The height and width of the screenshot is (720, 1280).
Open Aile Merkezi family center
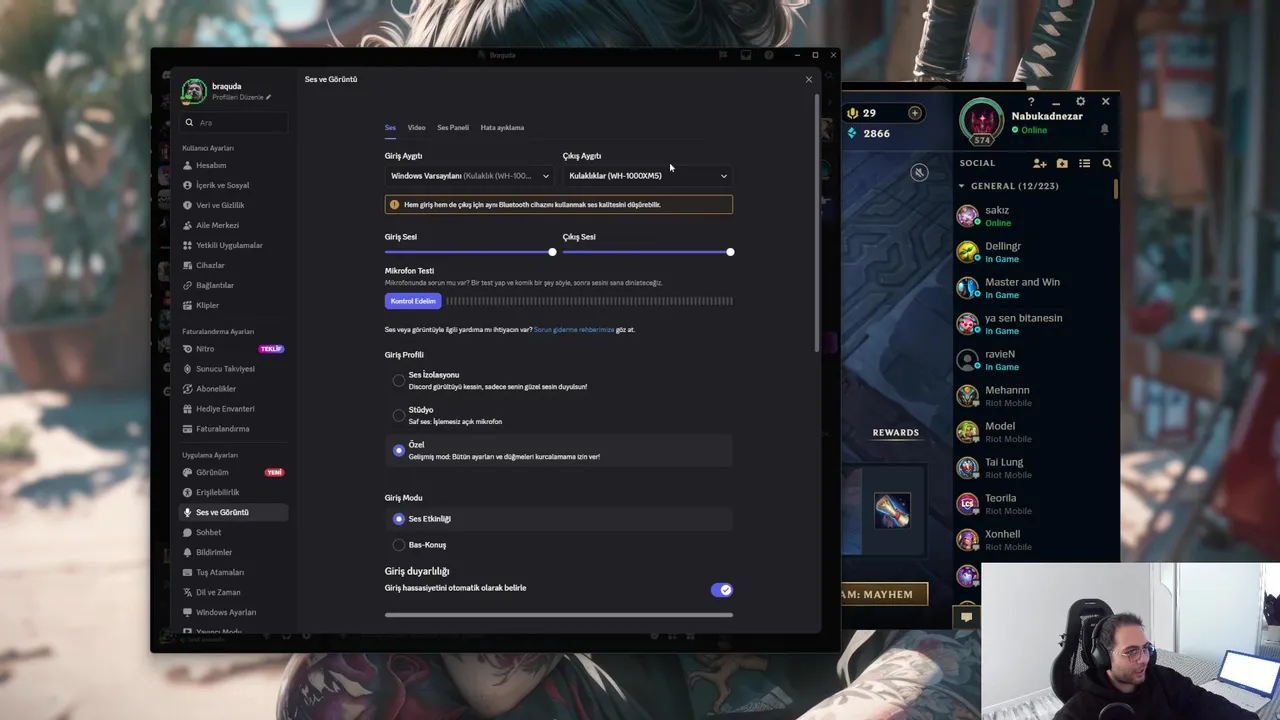click(233, 225)
